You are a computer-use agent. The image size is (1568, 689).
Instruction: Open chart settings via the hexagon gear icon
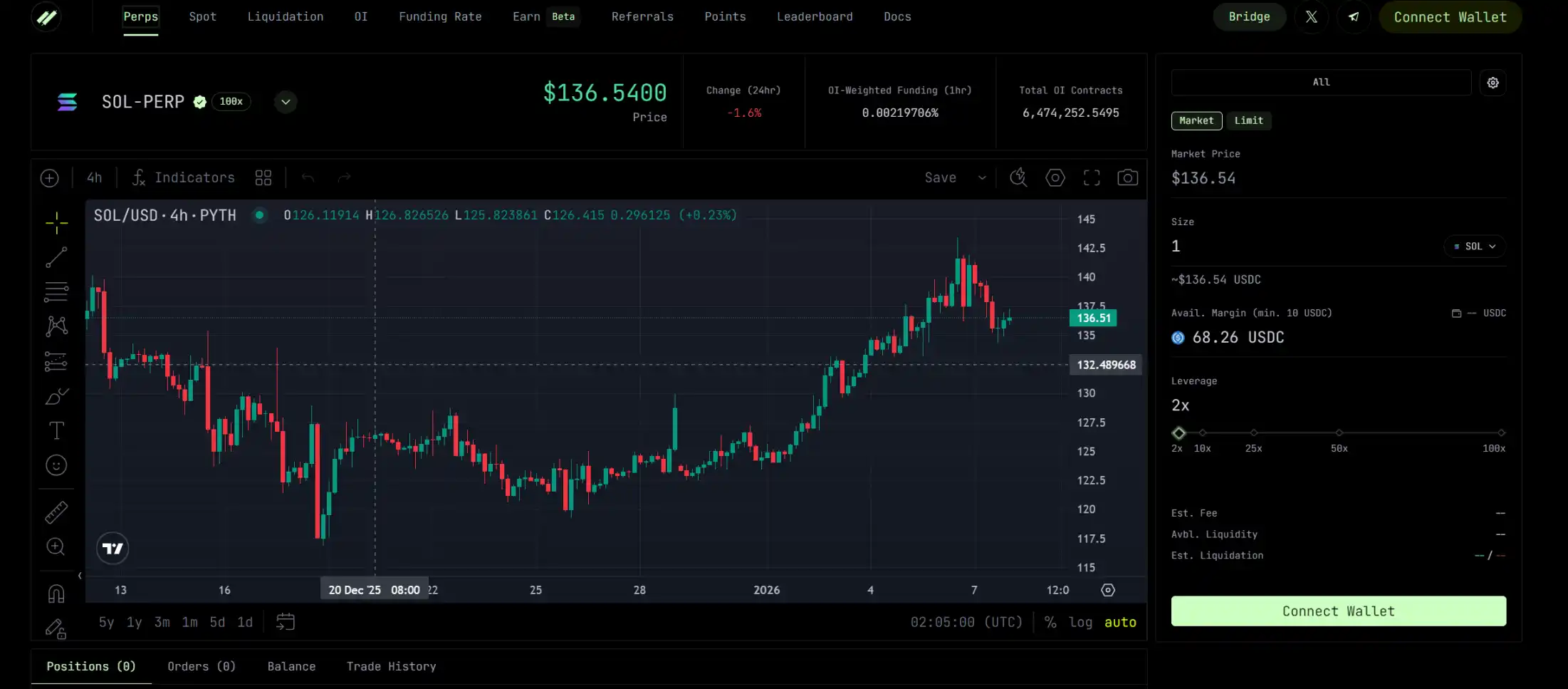pos(1055,177)
